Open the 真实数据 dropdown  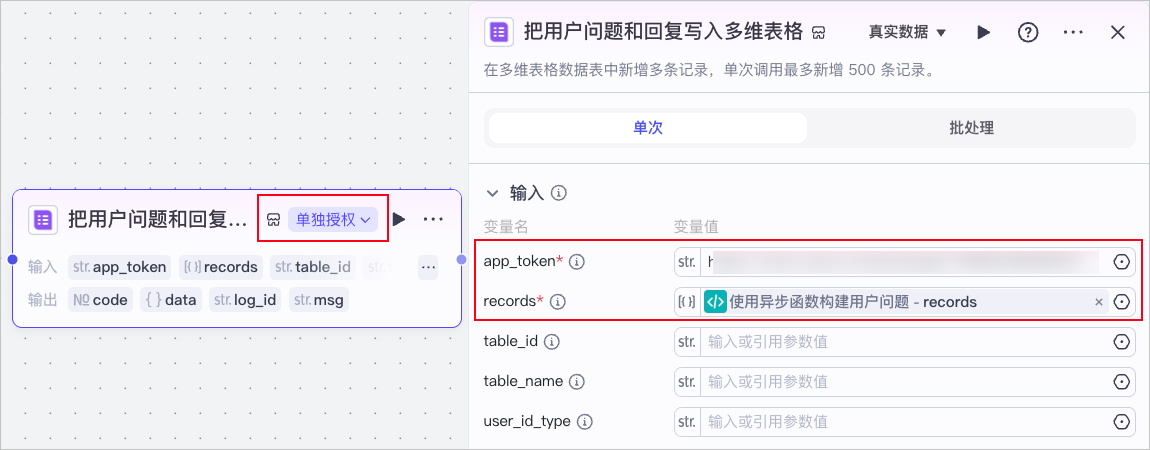point(907,32)
